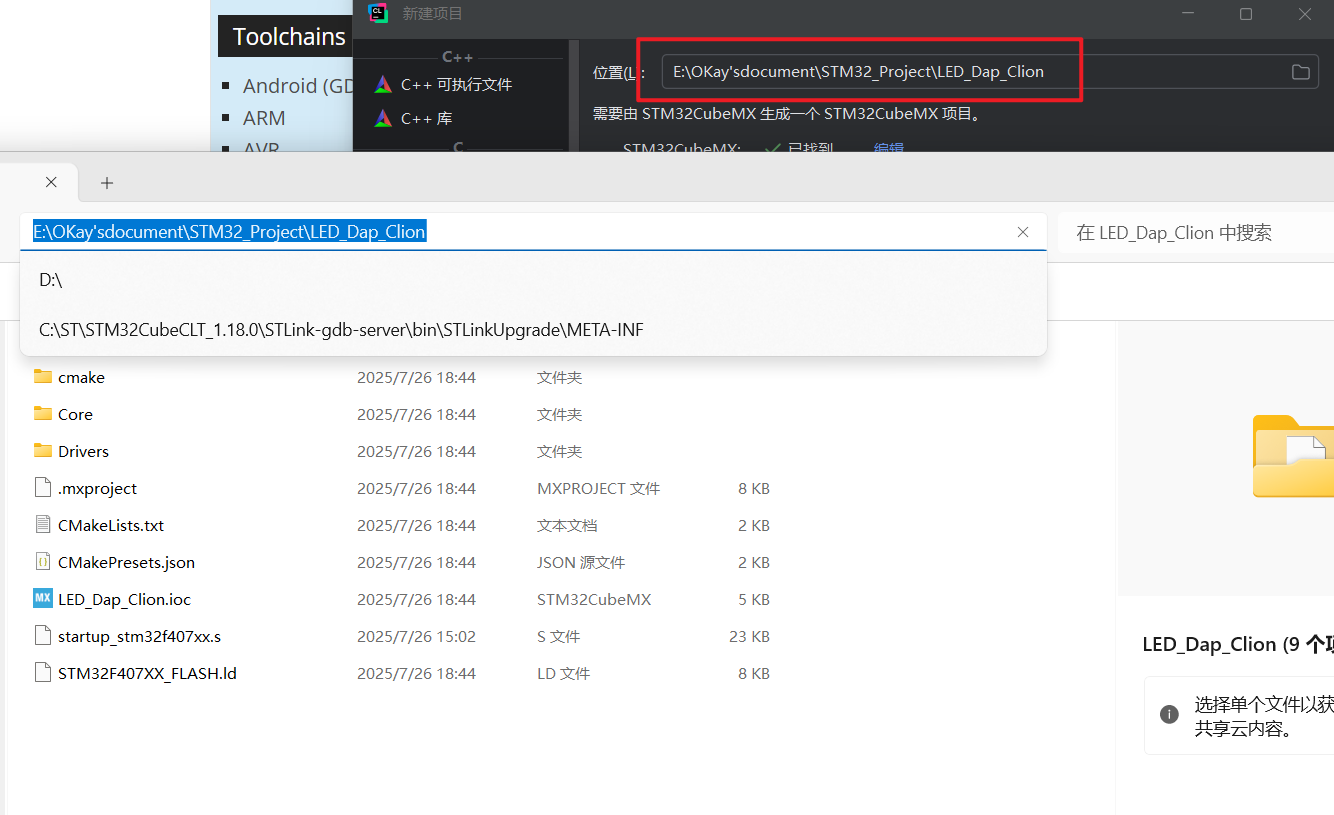Click the cmake folder icon
Viewport: 1334px width, 815px height.
click(x=42, y=377)
